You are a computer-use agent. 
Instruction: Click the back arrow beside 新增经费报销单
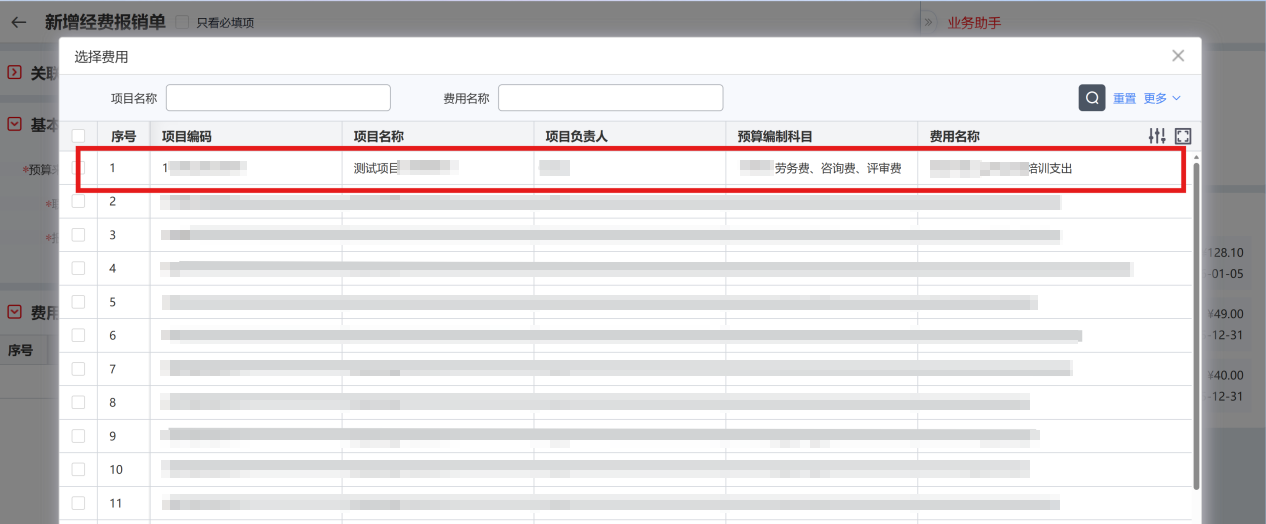pyautogui.click(x=19, y=22)
